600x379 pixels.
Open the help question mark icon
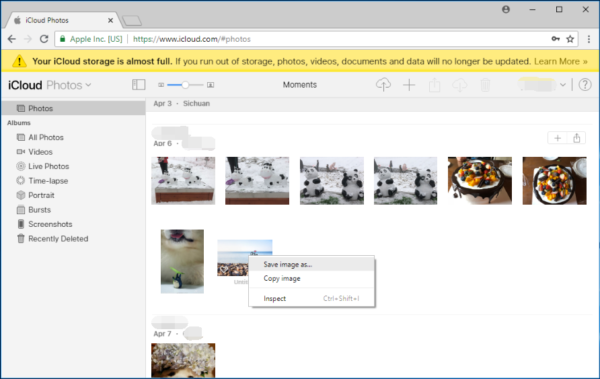pos(585,85)
